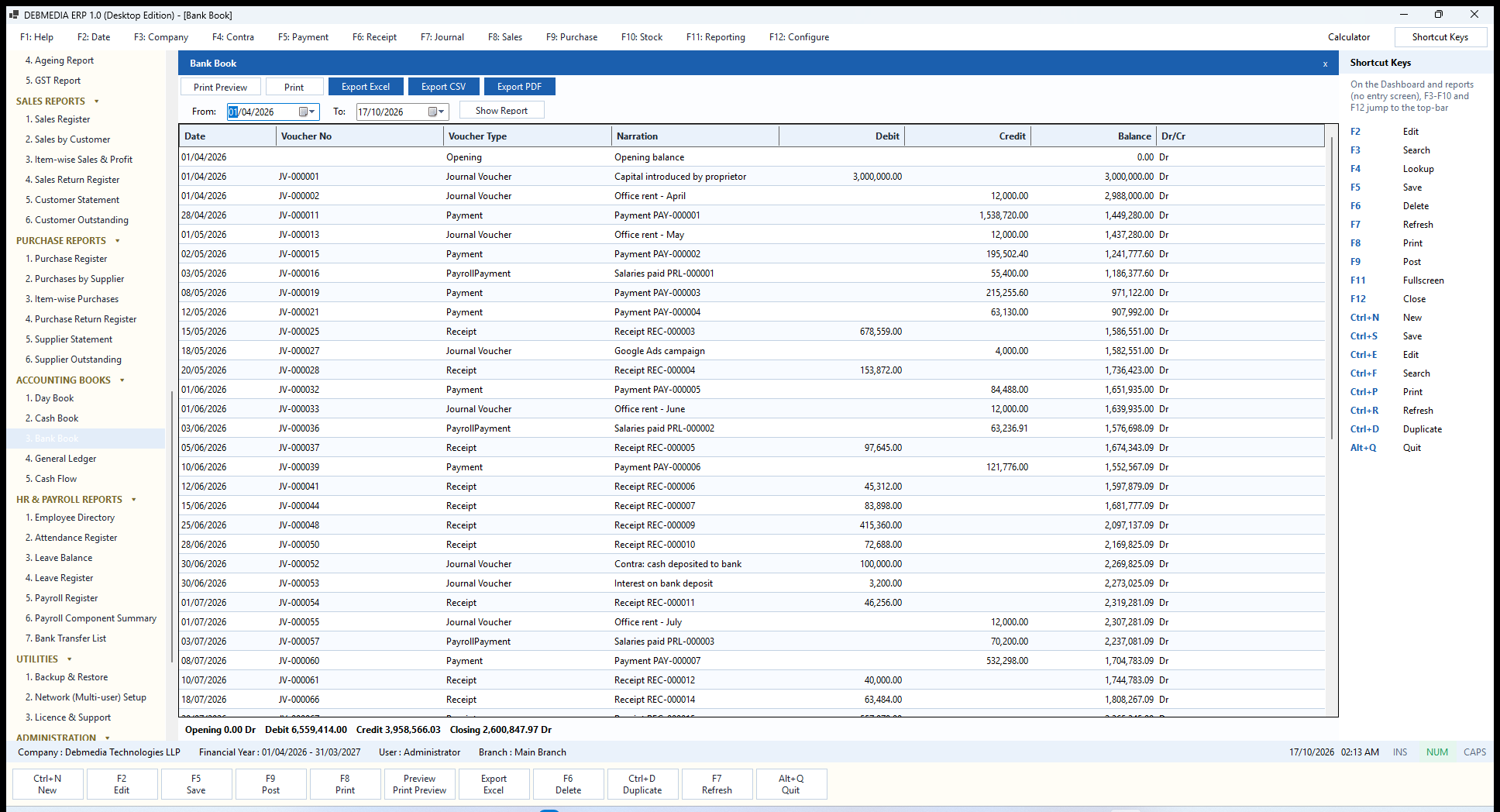Click the report grid vertical scrollbar
This screenshot has width=1500, height=812.
tap(1332, 288)
